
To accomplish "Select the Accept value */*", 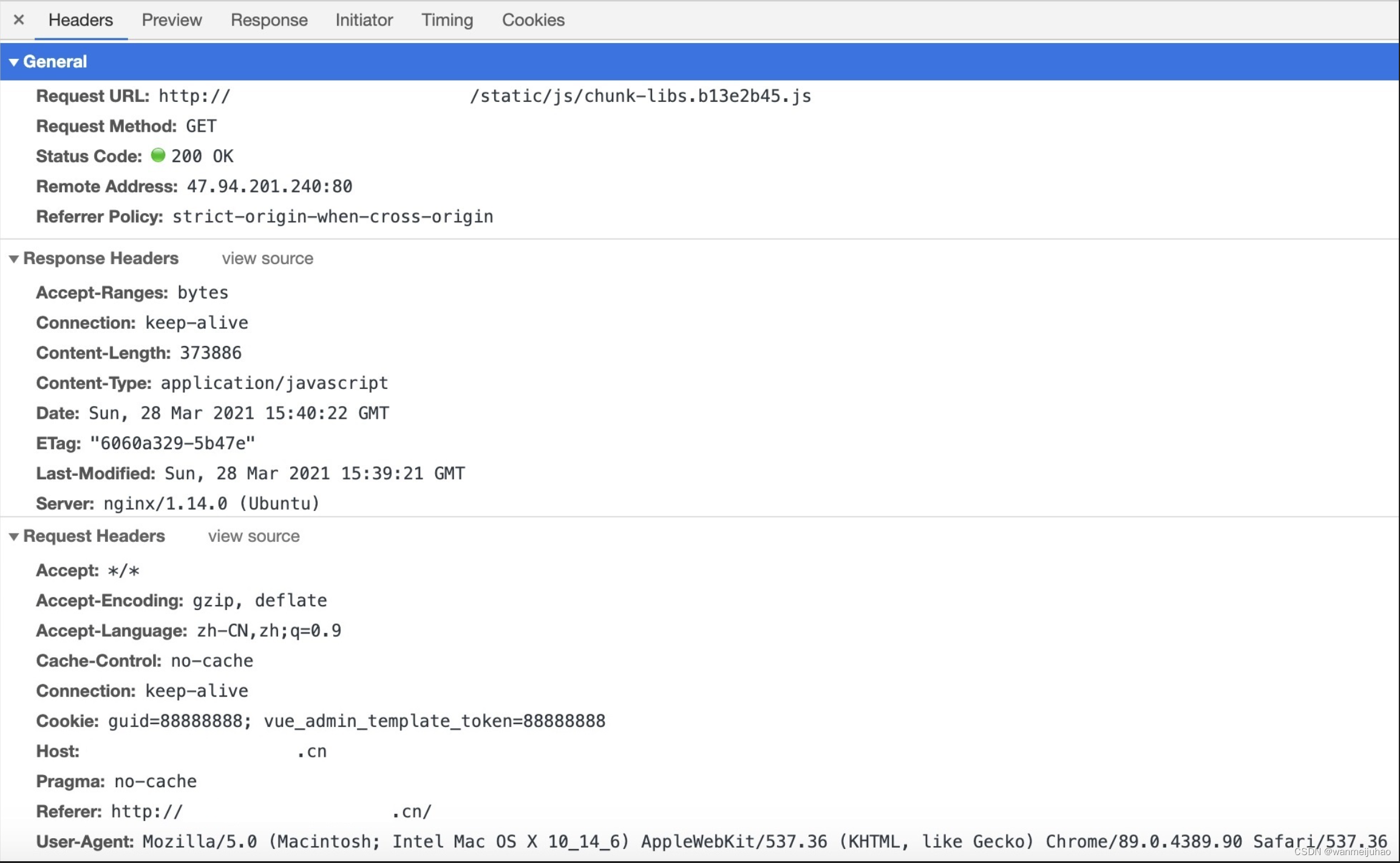I will click(123, 571).
